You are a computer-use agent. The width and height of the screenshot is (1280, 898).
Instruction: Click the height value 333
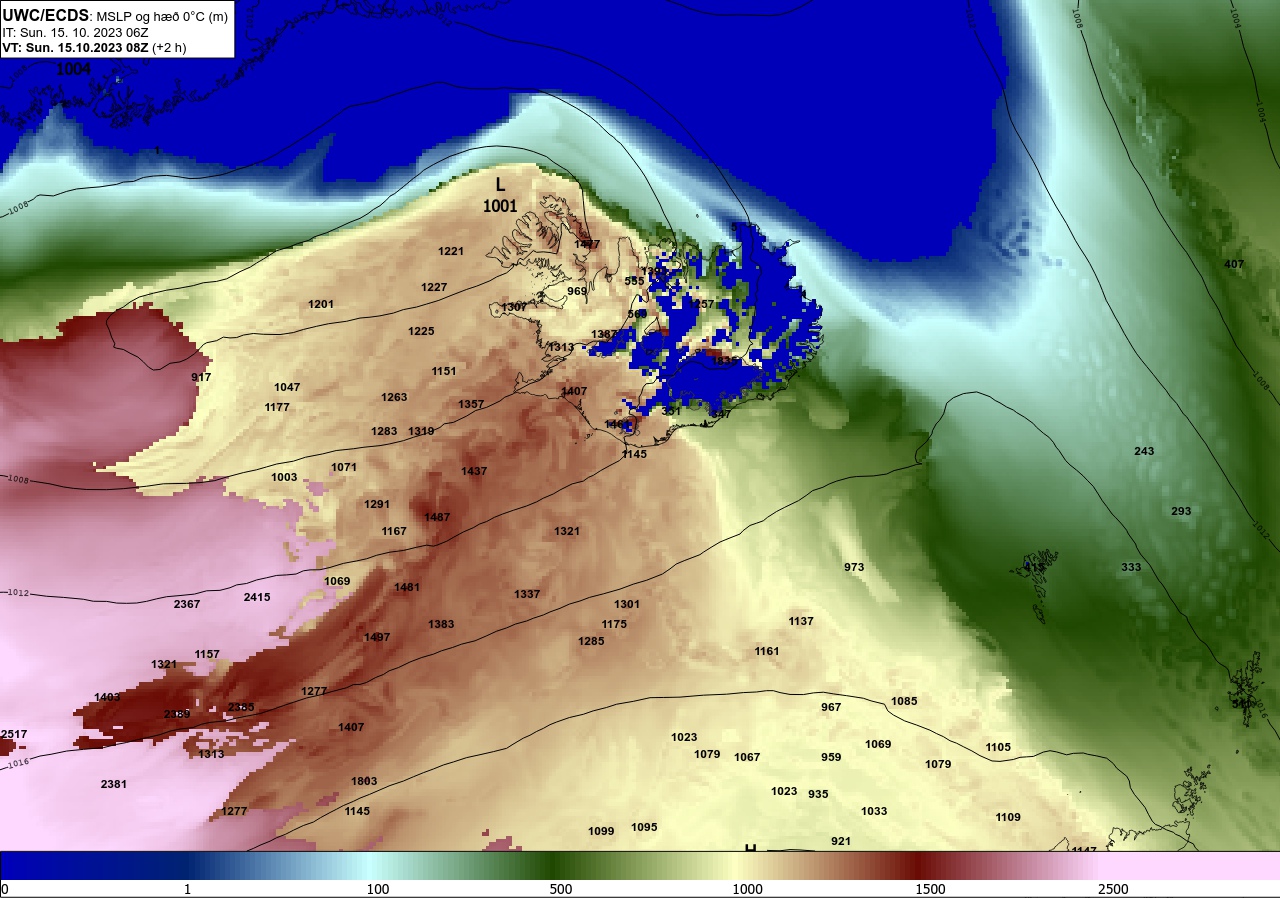point(1131,567)
